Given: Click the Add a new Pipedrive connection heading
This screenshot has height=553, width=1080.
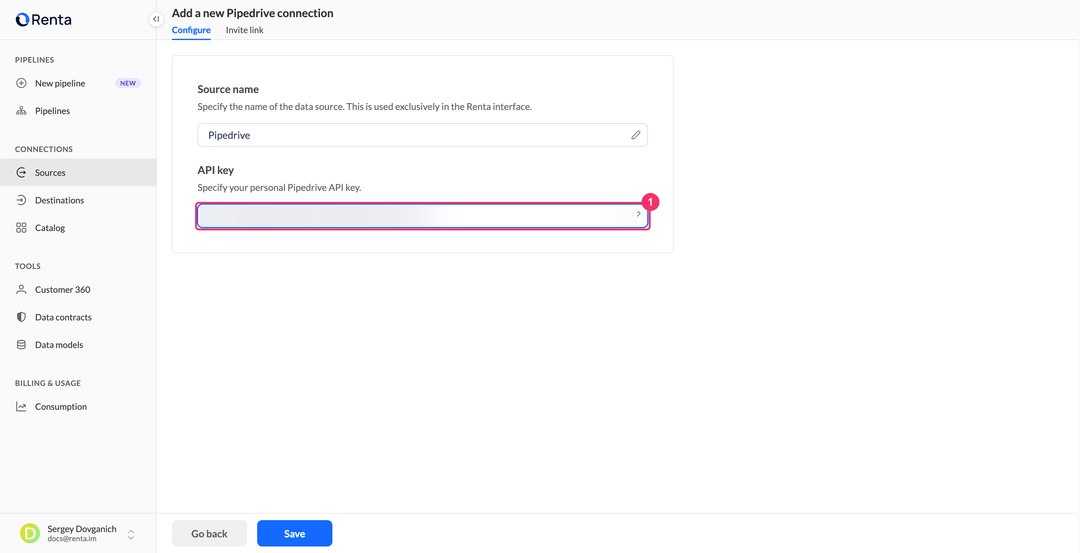Looking at the screenshot, I should coord(252,13).
